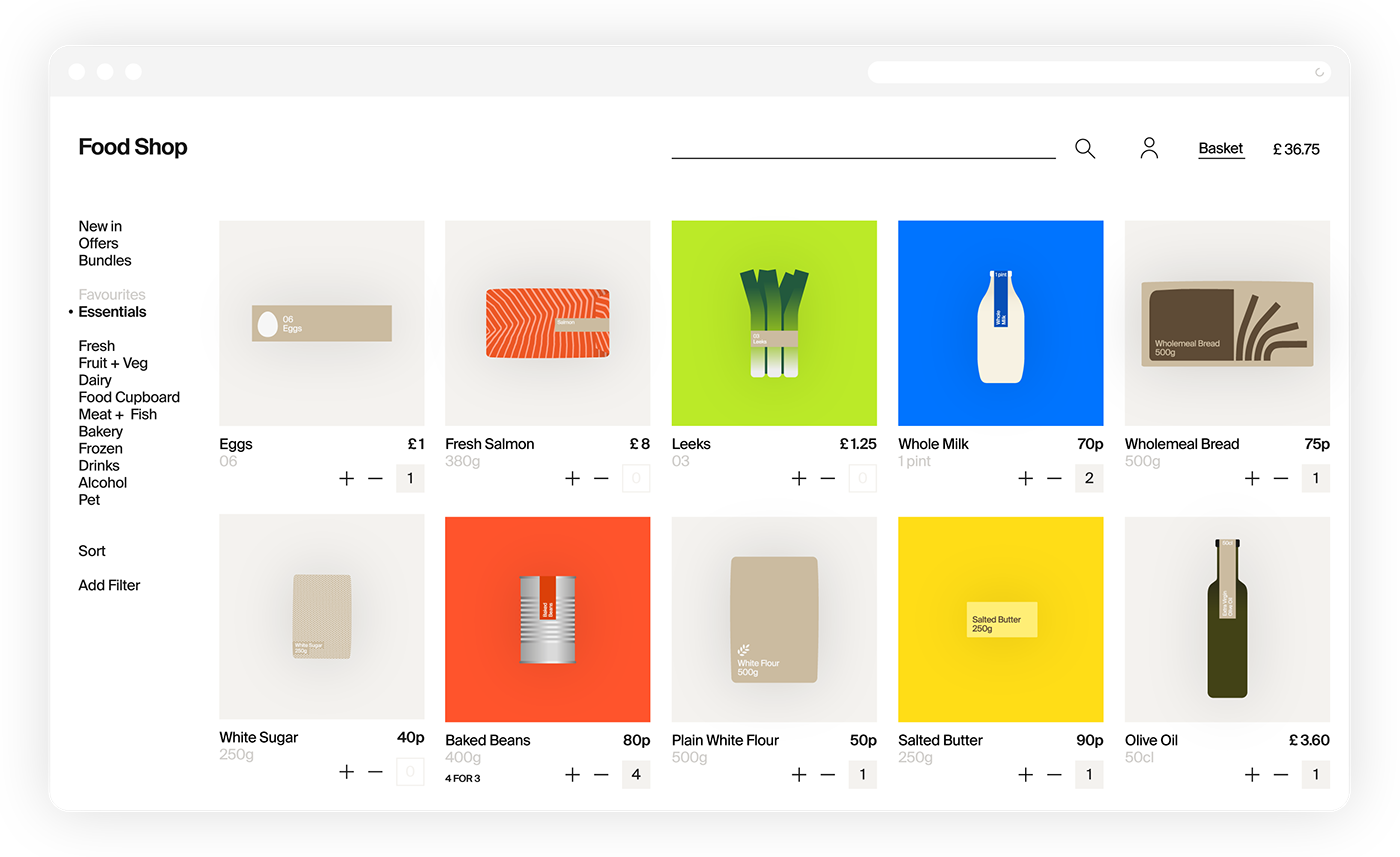Go to Offers in sidebar
Image resolution: width=1400 pixels, height=857 pixels.
point(98,244)
